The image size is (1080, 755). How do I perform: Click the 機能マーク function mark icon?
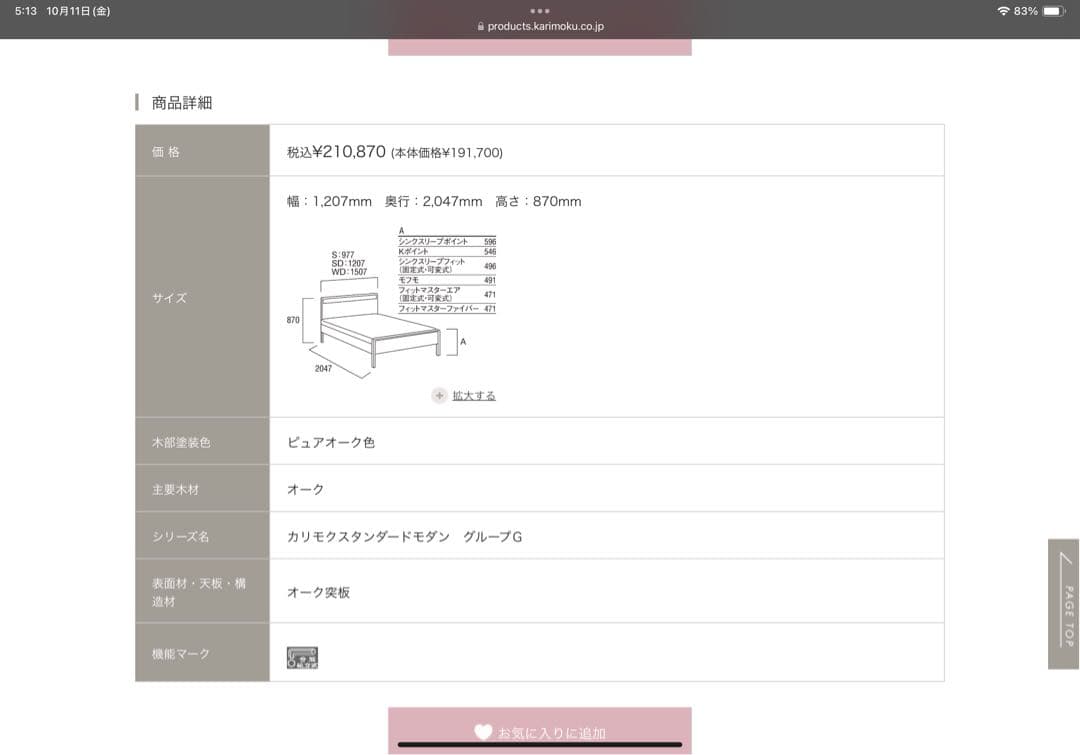click(x=301, y=657)
